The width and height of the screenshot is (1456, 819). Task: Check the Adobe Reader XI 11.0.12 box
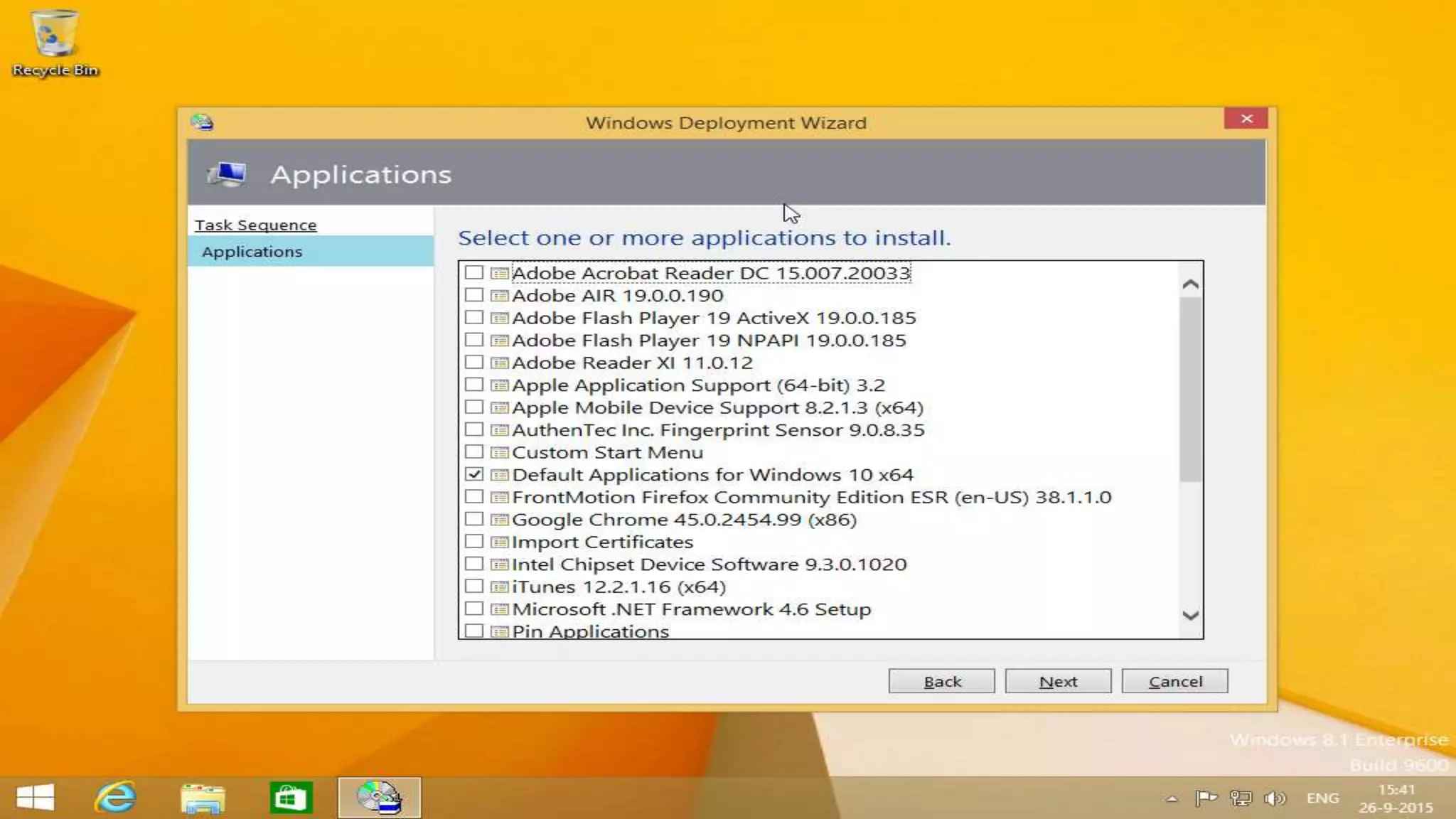(474, 363)
